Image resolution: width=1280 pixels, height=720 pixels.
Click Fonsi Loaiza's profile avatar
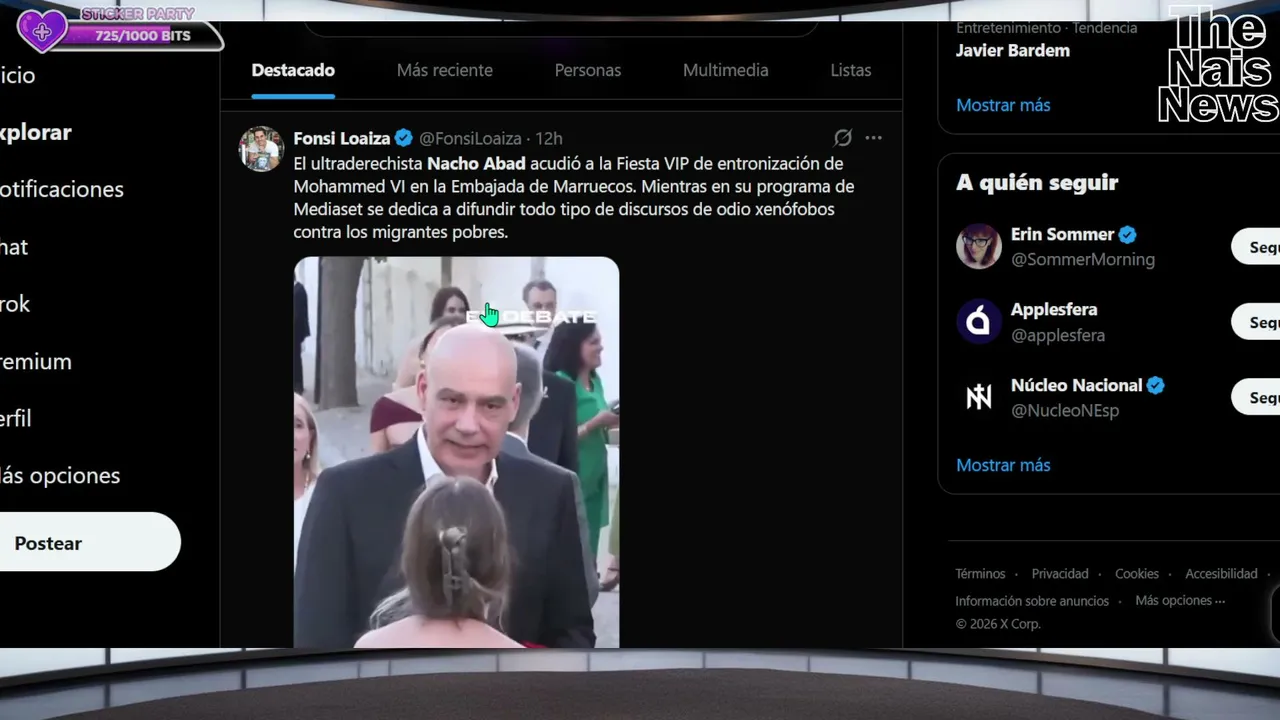[261, 149]
